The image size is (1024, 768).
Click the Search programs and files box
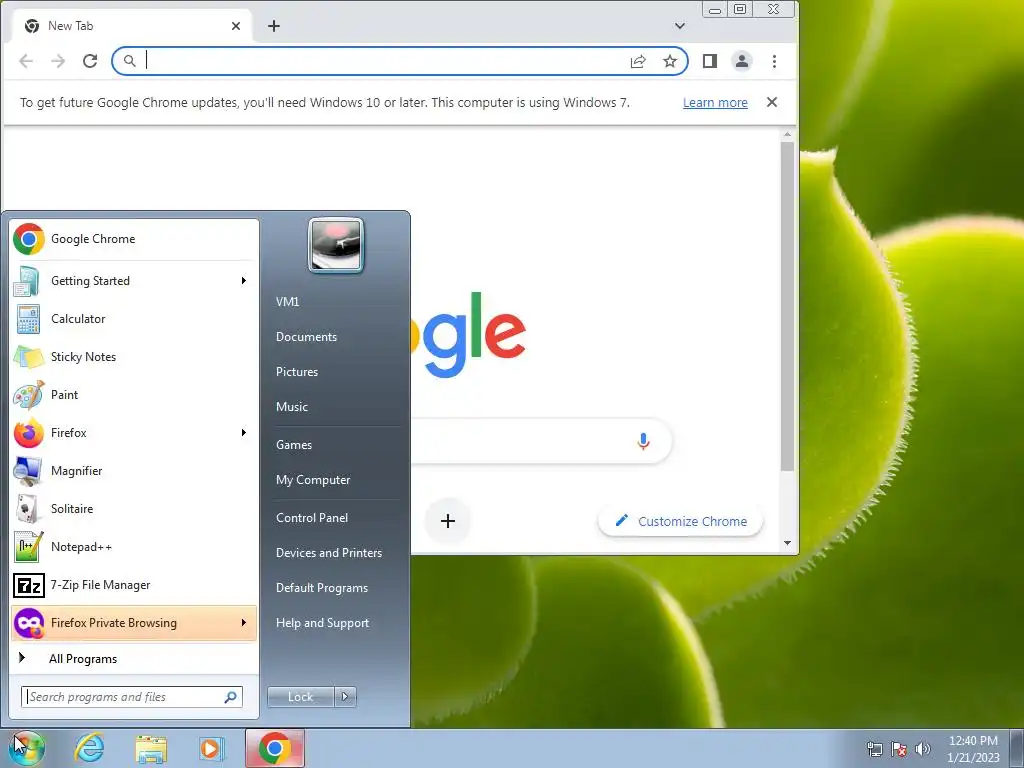[x=132, y=697]
